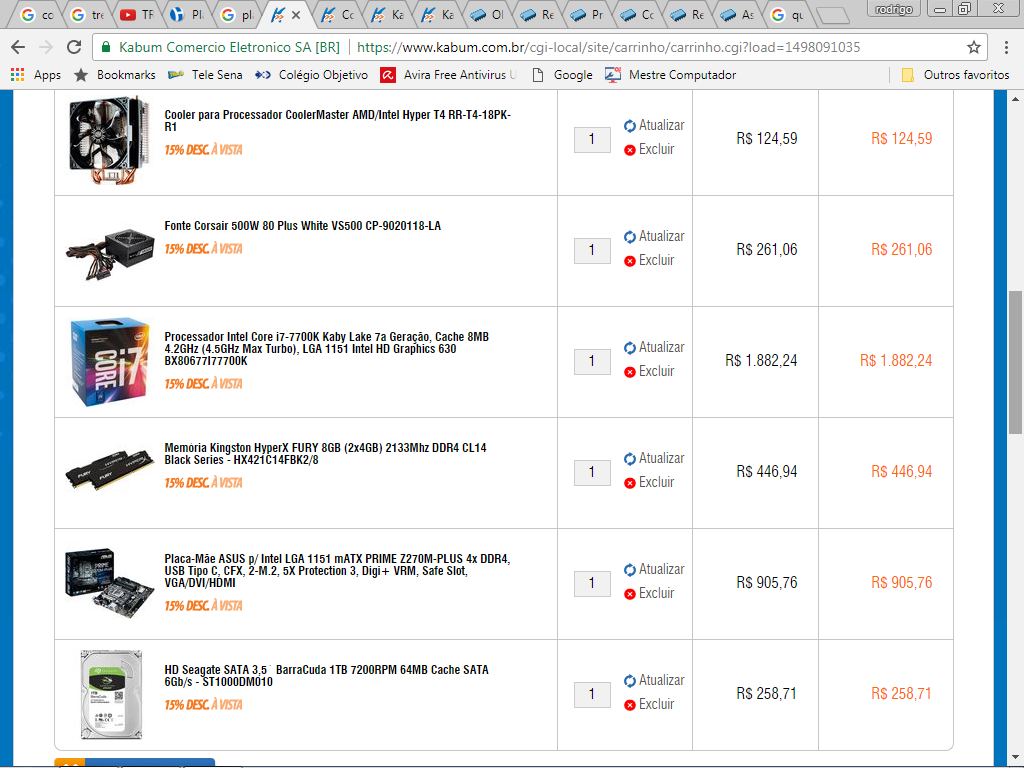1024x768 pixels.
Task: Open the Colégio Objetivo bookmark
Action: coord(311,74)
